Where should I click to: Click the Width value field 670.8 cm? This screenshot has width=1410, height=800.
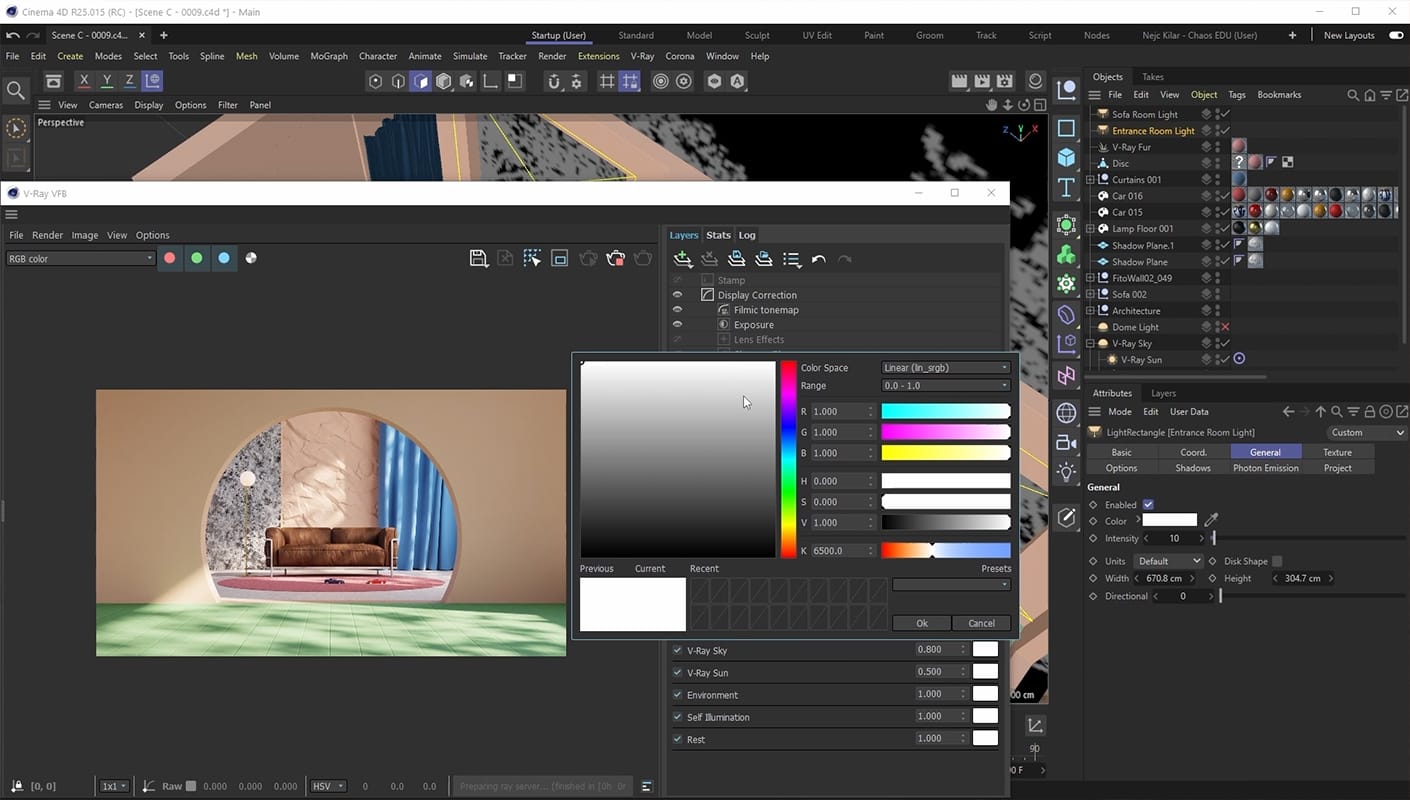(x=1164, y=578)
